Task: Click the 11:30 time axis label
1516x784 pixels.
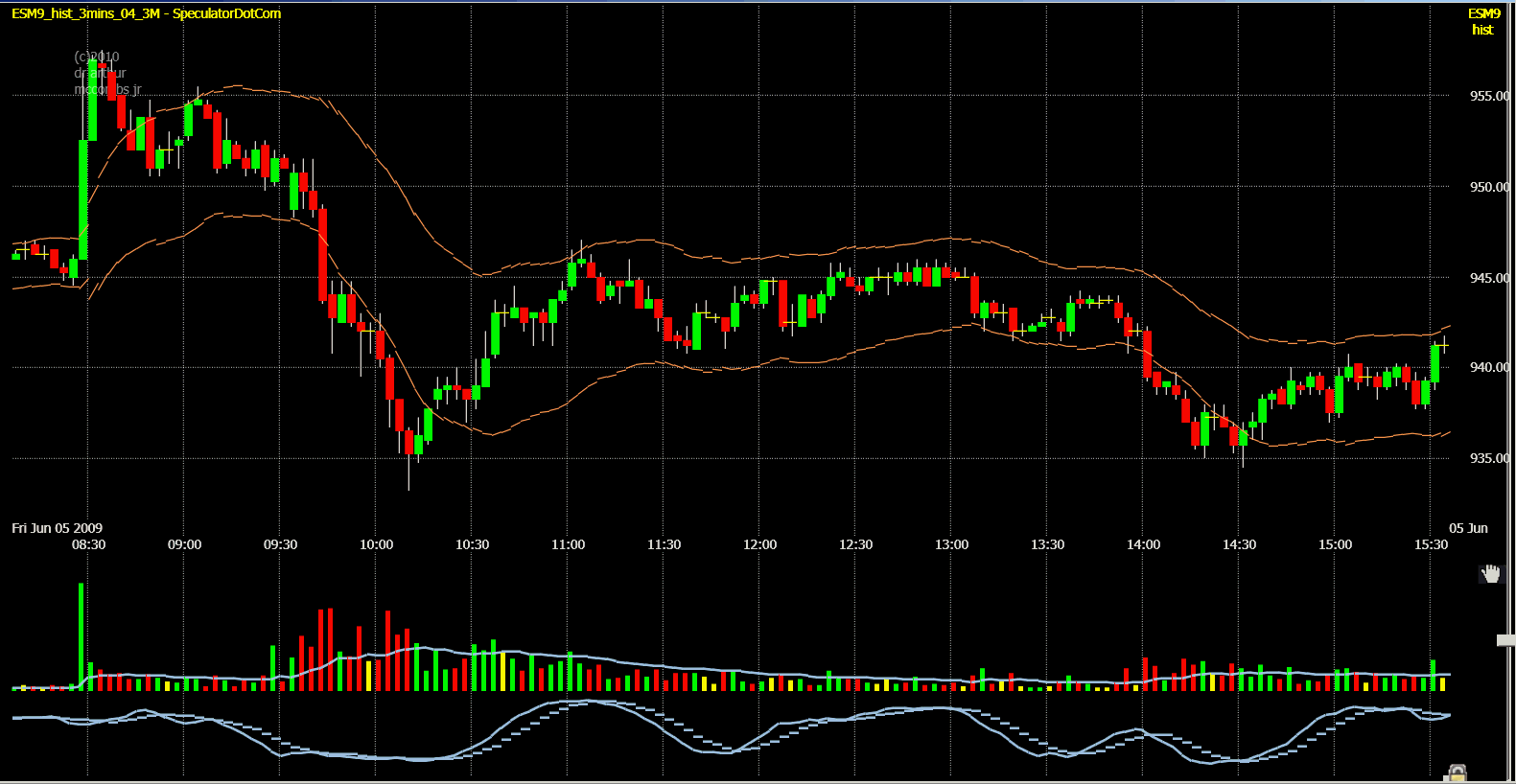Action: (x=665, y=544)
